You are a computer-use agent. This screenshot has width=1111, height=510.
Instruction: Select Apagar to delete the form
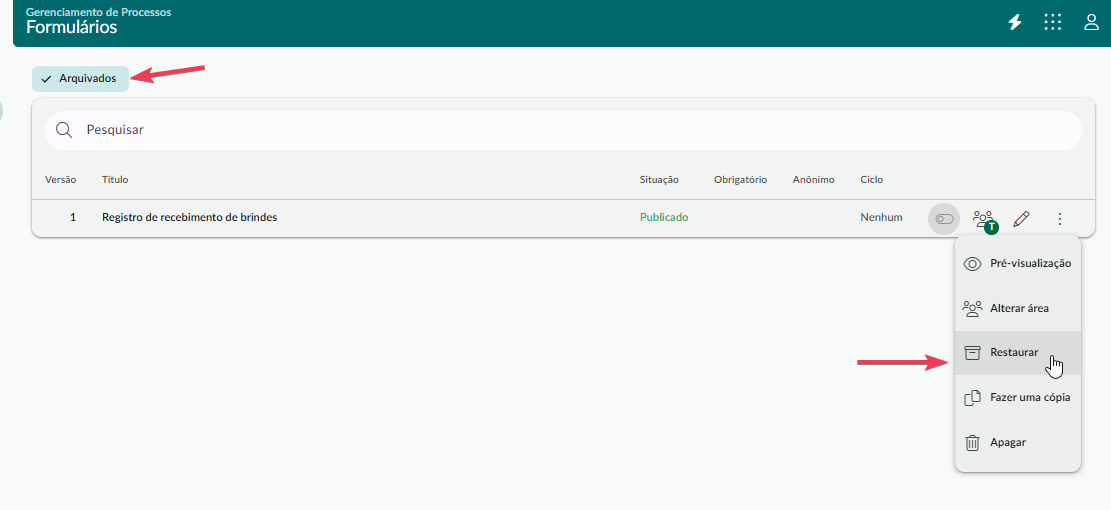[x=1017, y=442]
